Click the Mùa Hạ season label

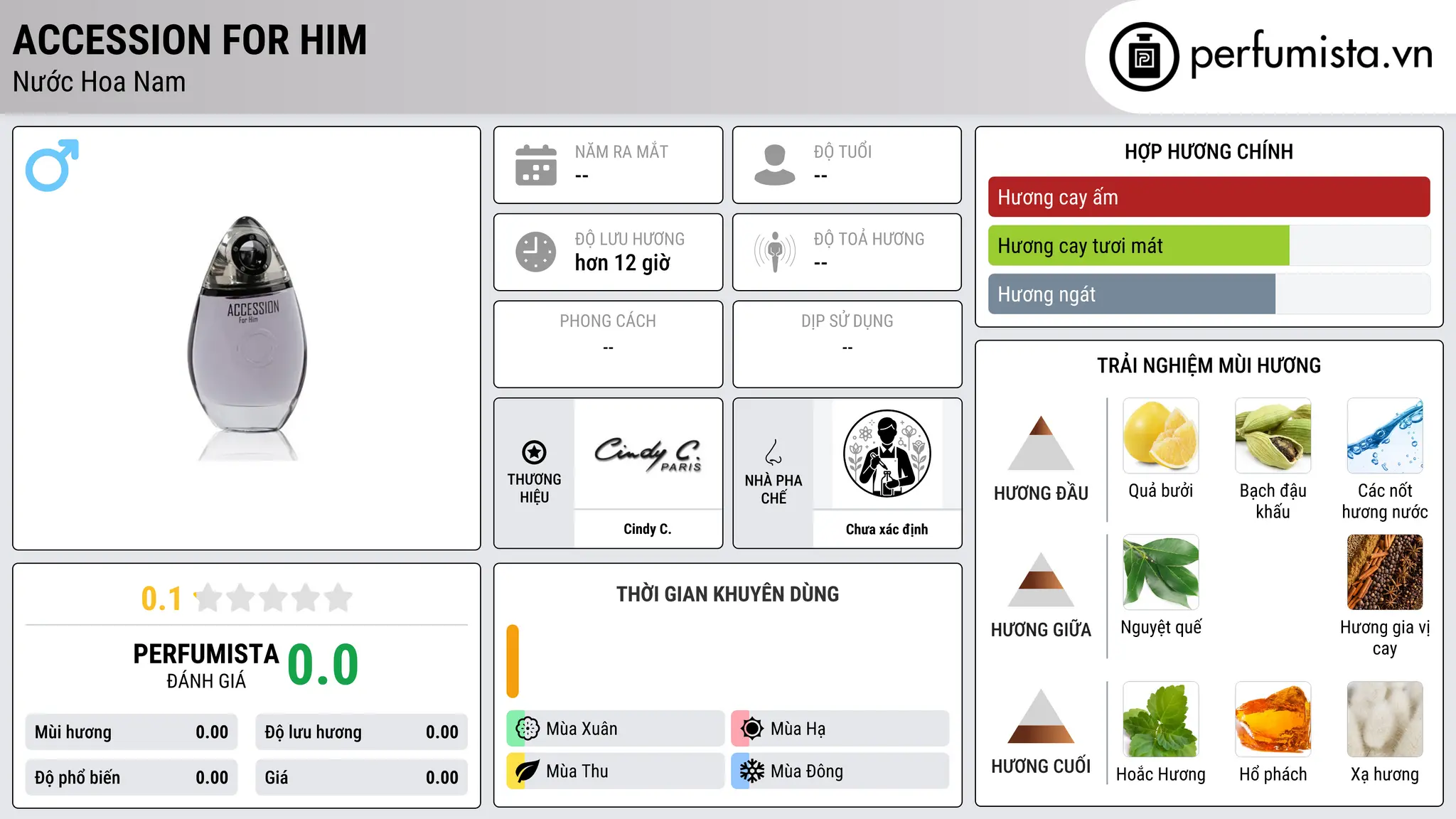(798, 729)
